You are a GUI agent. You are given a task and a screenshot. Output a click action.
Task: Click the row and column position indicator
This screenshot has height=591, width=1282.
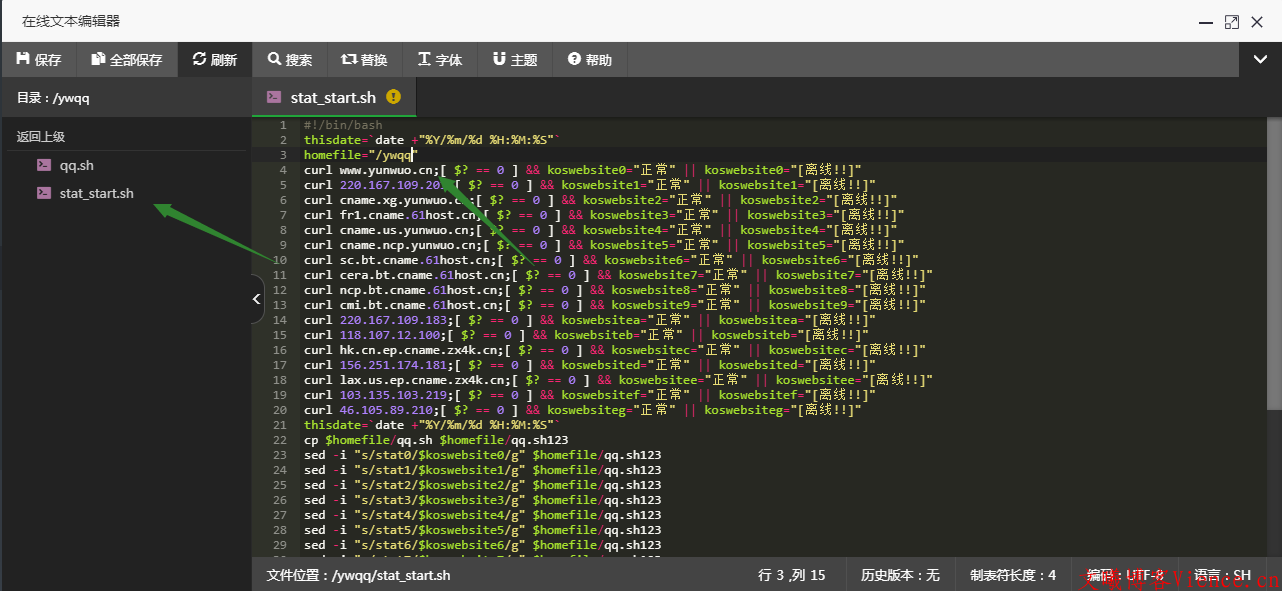792,575
